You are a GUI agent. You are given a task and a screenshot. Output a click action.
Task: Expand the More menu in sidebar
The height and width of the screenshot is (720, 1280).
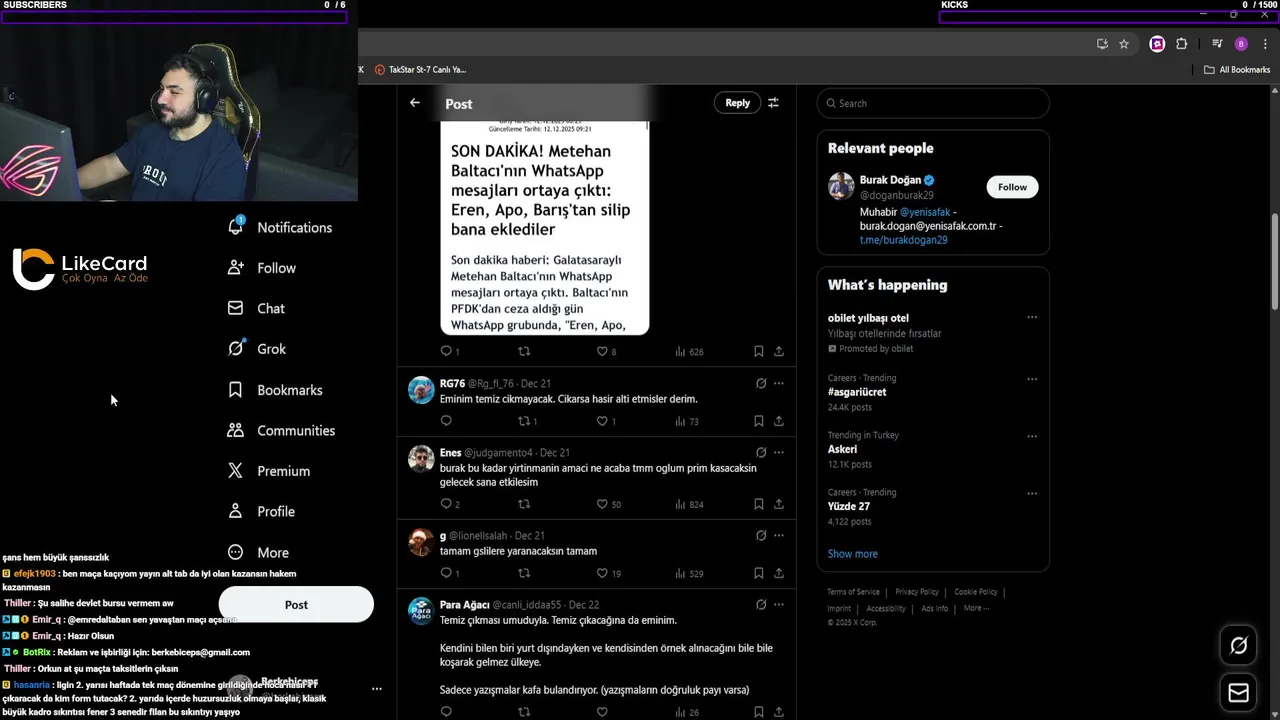(x=258, y=552)
